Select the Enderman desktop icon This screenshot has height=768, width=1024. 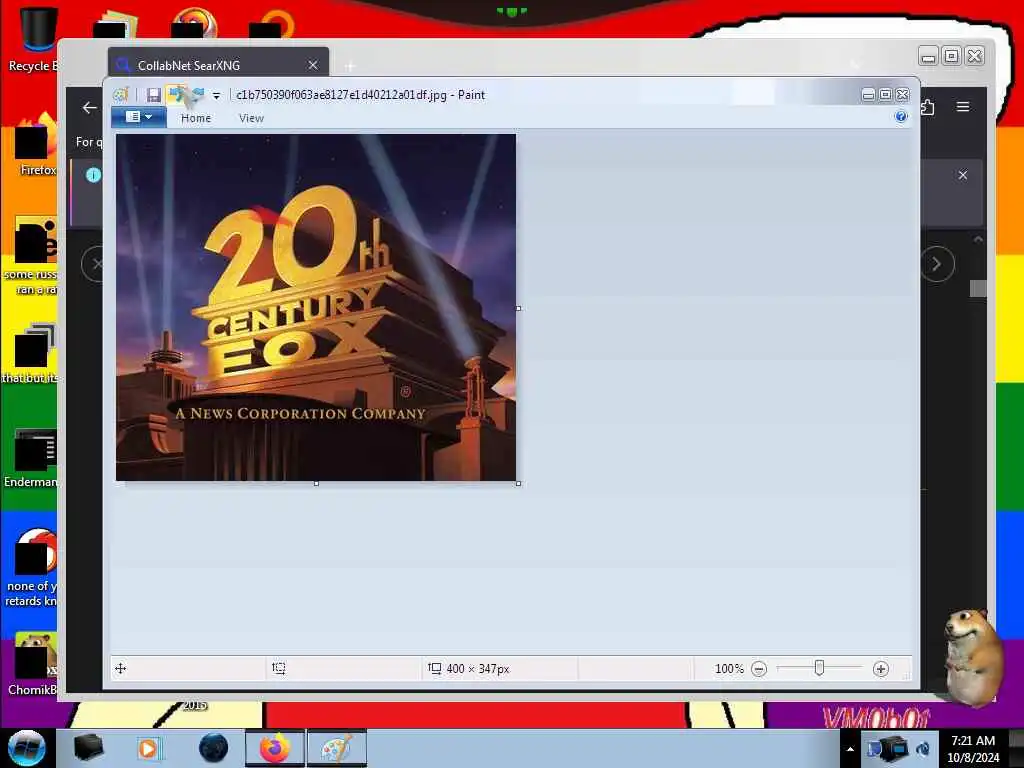pyautogui.click(x=33, y=457)
